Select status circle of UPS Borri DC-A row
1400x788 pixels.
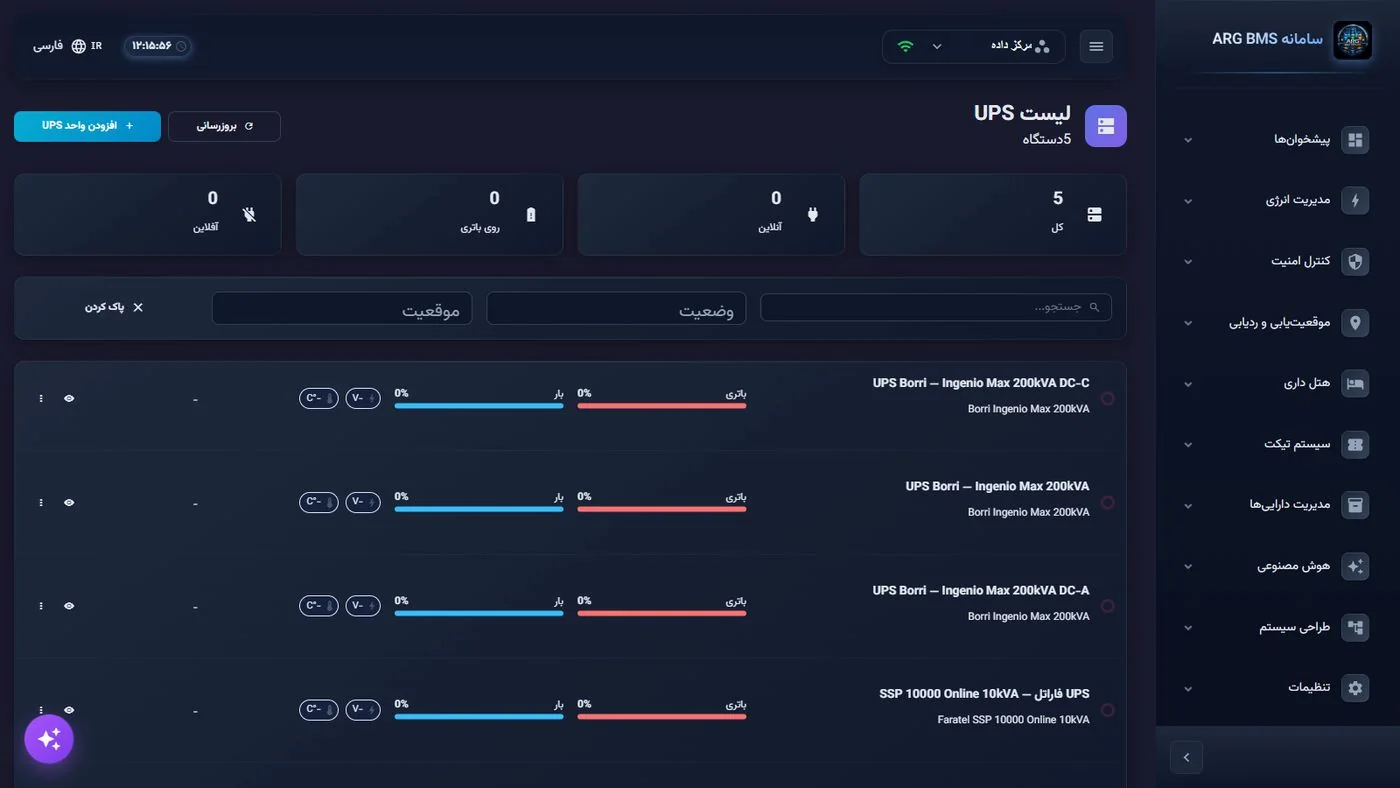(1107, 606)
